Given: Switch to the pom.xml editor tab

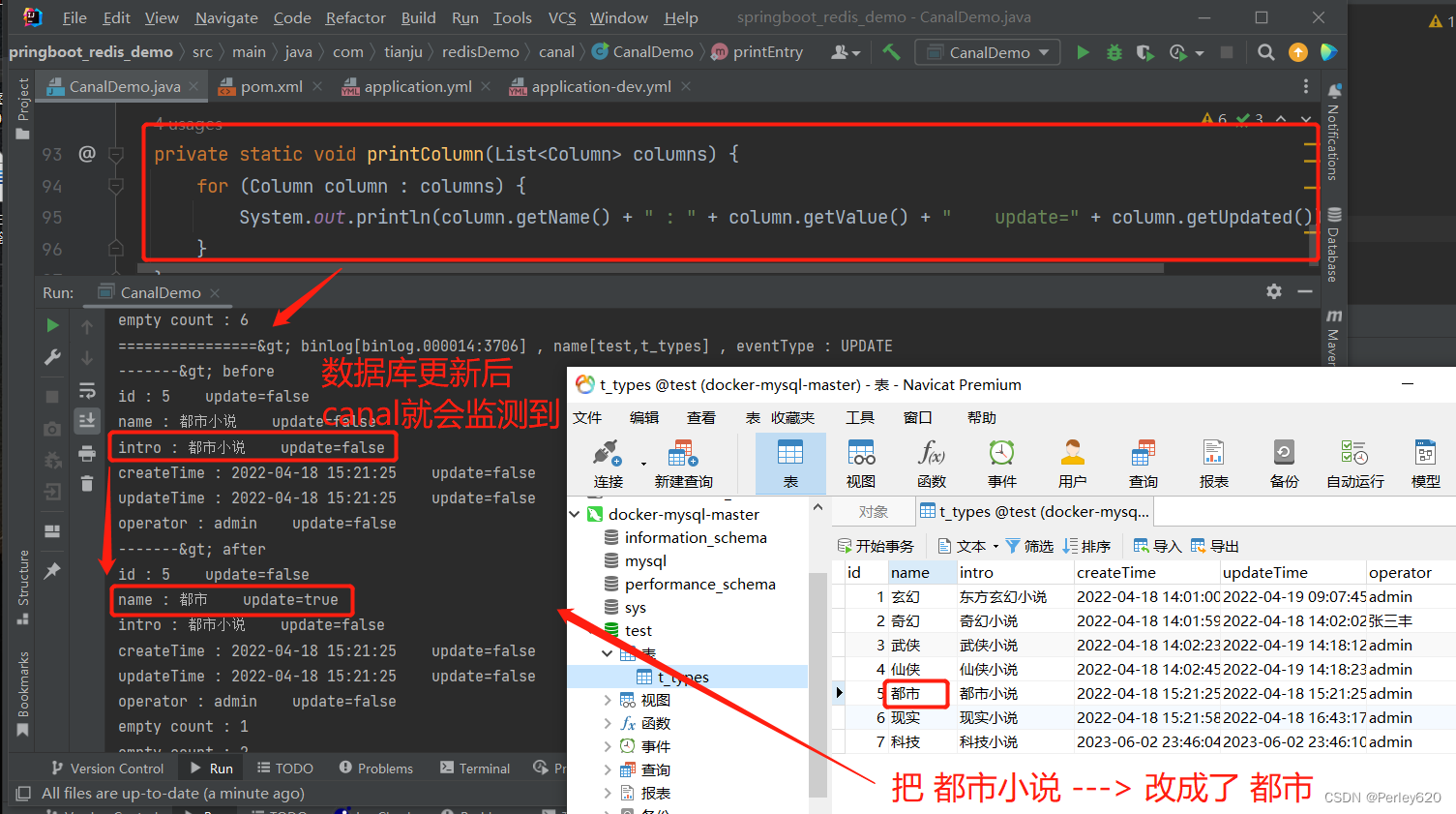Looking at the screenshot, I should coord(271,86).
